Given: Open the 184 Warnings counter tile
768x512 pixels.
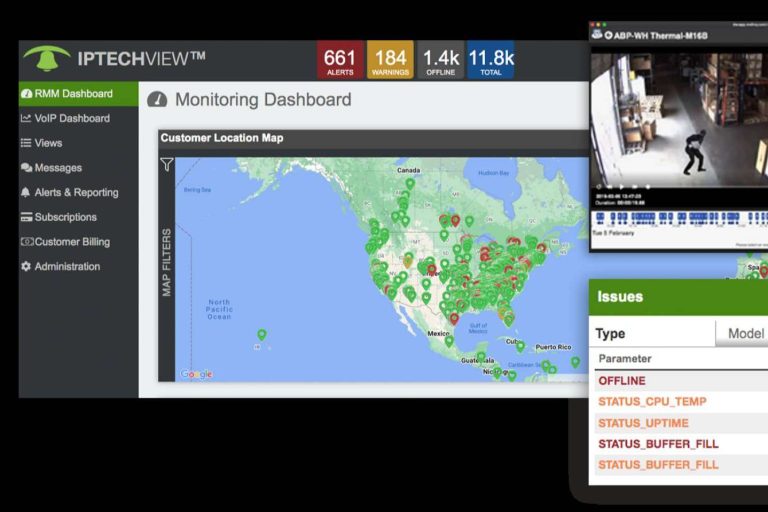Looking at the screenshot, I should [390, 60].
